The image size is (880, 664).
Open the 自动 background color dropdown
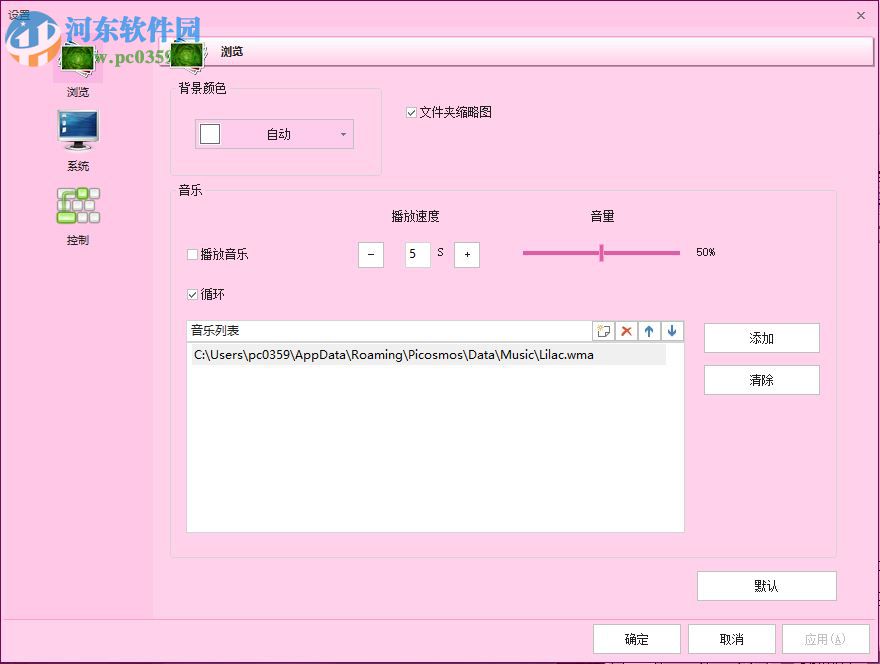[344, 133]
